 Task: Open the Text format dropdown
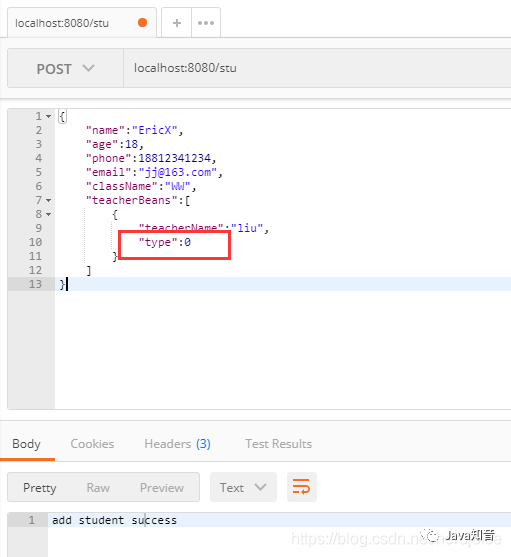(x=243, y=487)
